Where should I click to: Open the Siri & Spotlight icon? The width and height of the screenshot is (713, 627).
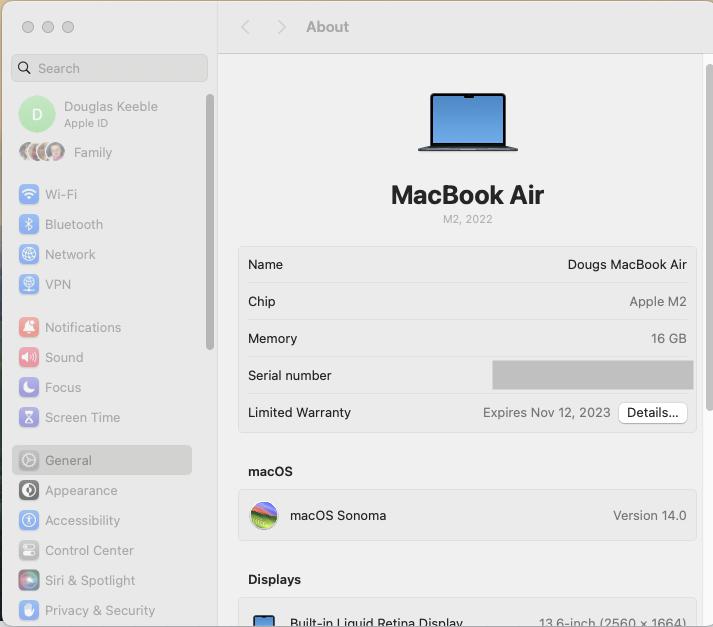(x=29, y=580)
